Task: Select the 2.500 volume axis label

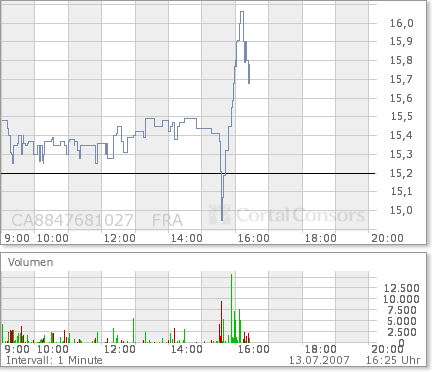Action: coord(402,332)
